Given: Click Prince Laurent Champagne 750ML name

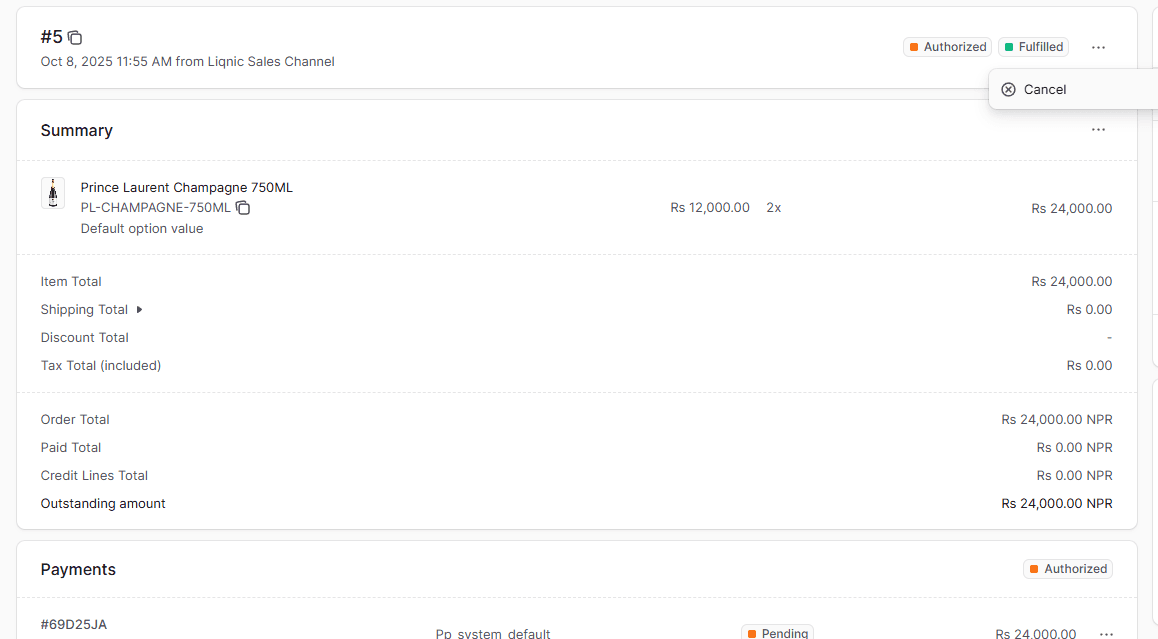Looking at the screenshot, I should (x=187, y=188).
